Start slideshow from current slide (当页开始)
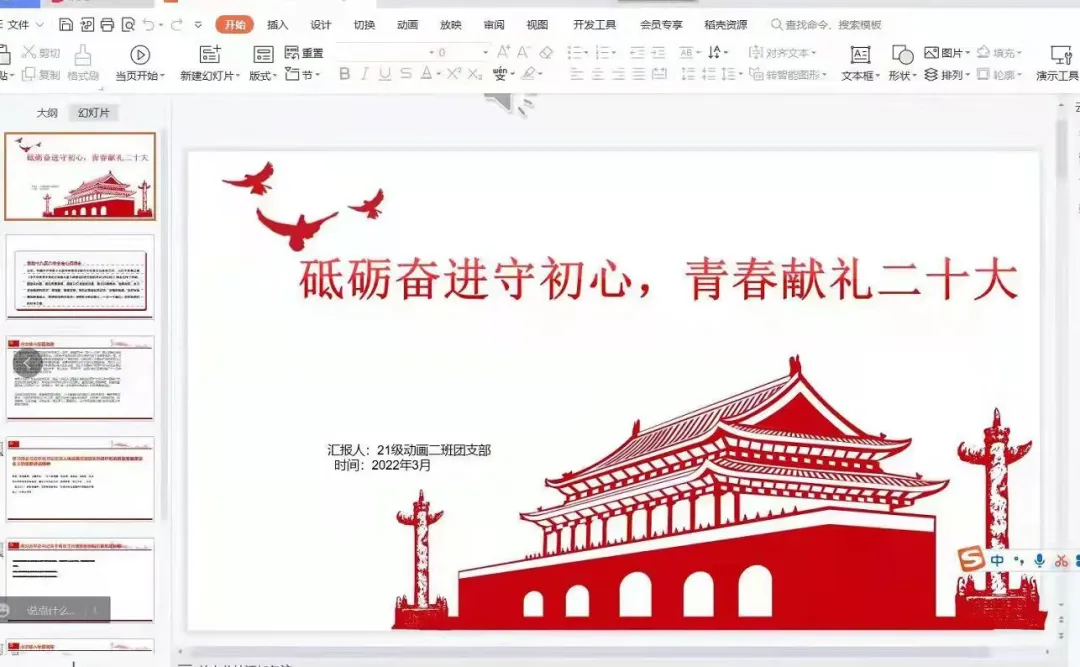1080x667 pixels. [140, 56]
